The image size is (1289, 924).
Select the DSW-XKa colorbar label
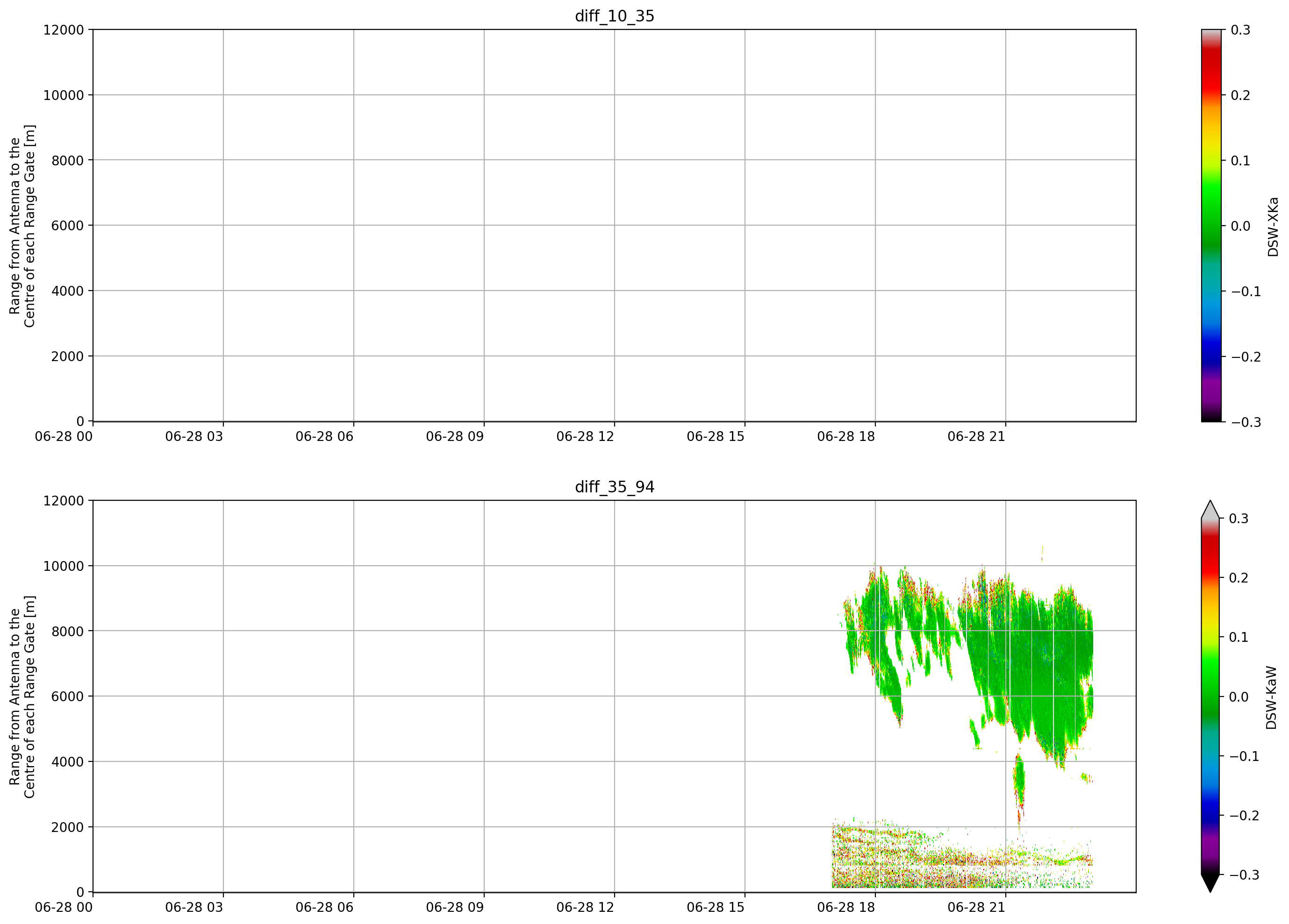click(1273, 227)
